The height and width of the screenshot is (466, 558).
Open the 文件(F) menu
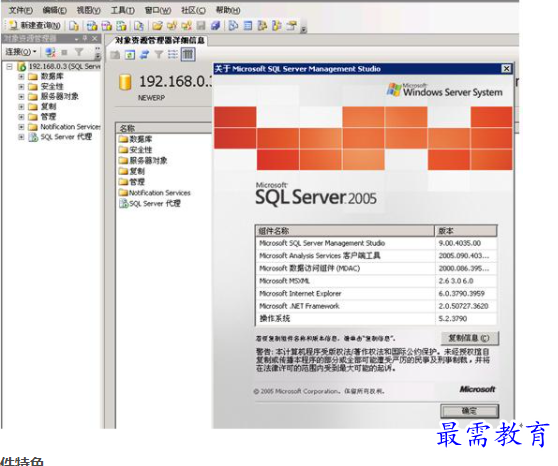21,10
